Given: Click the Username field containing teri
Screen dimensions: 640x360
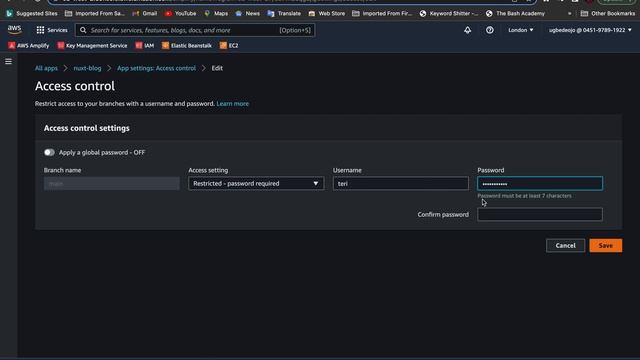Looking at the screenshot, I should tap(400, 183).
